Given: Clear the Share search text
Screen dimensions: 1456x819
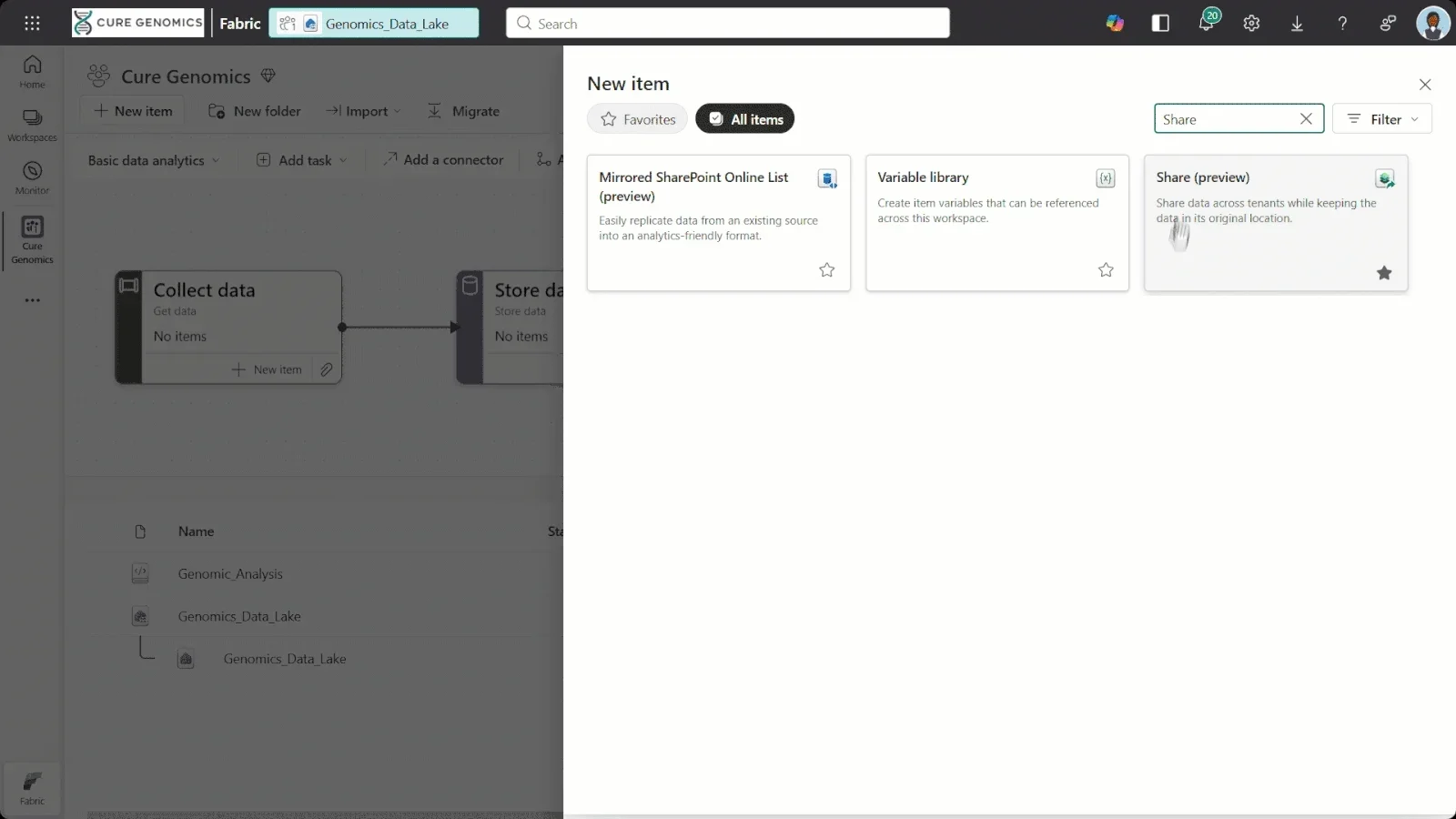Looking at the screenshot, I should (1306, 119).
